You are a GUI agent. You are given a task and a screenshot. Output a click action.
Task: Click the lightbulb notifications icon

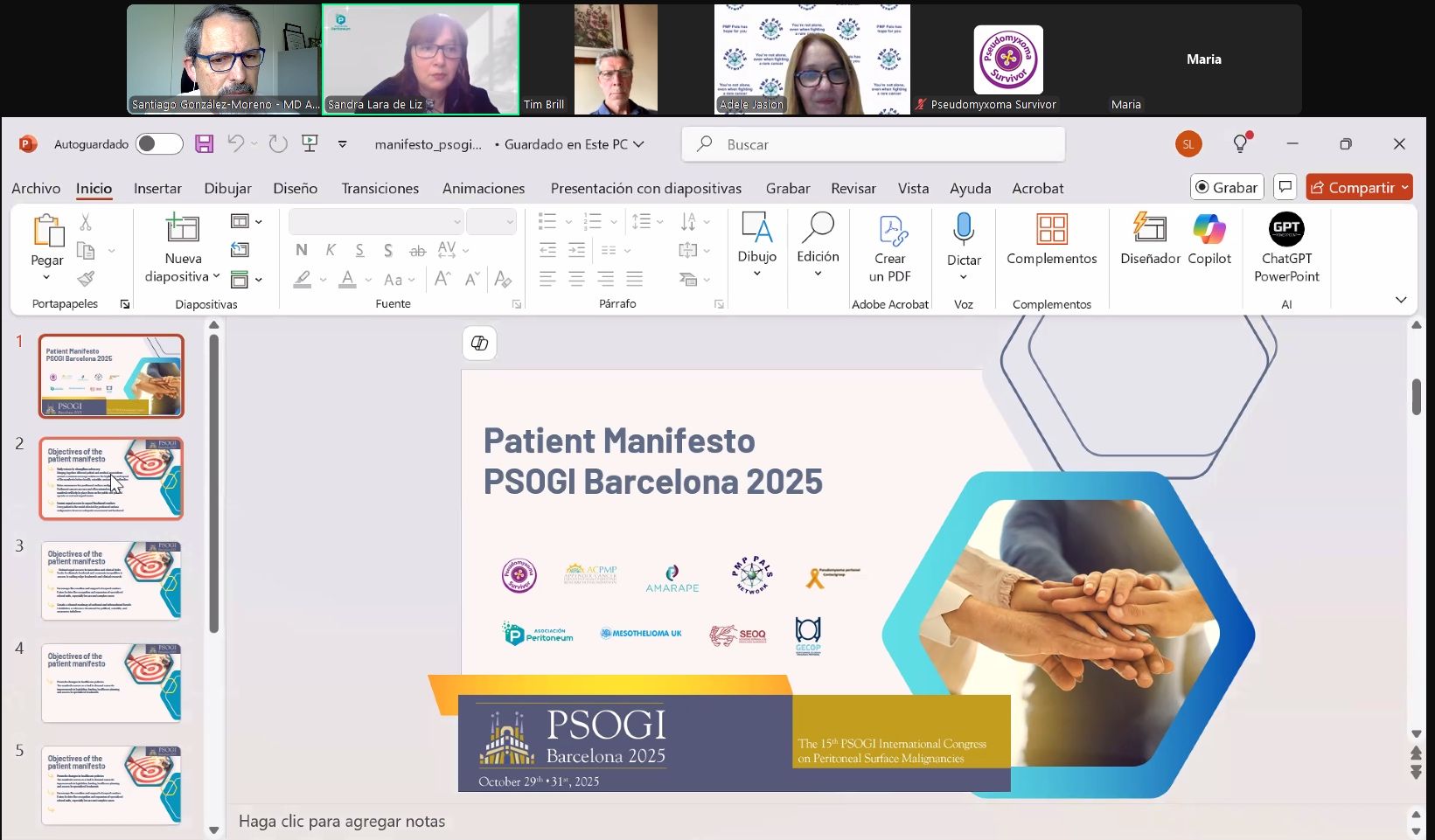1241,143
